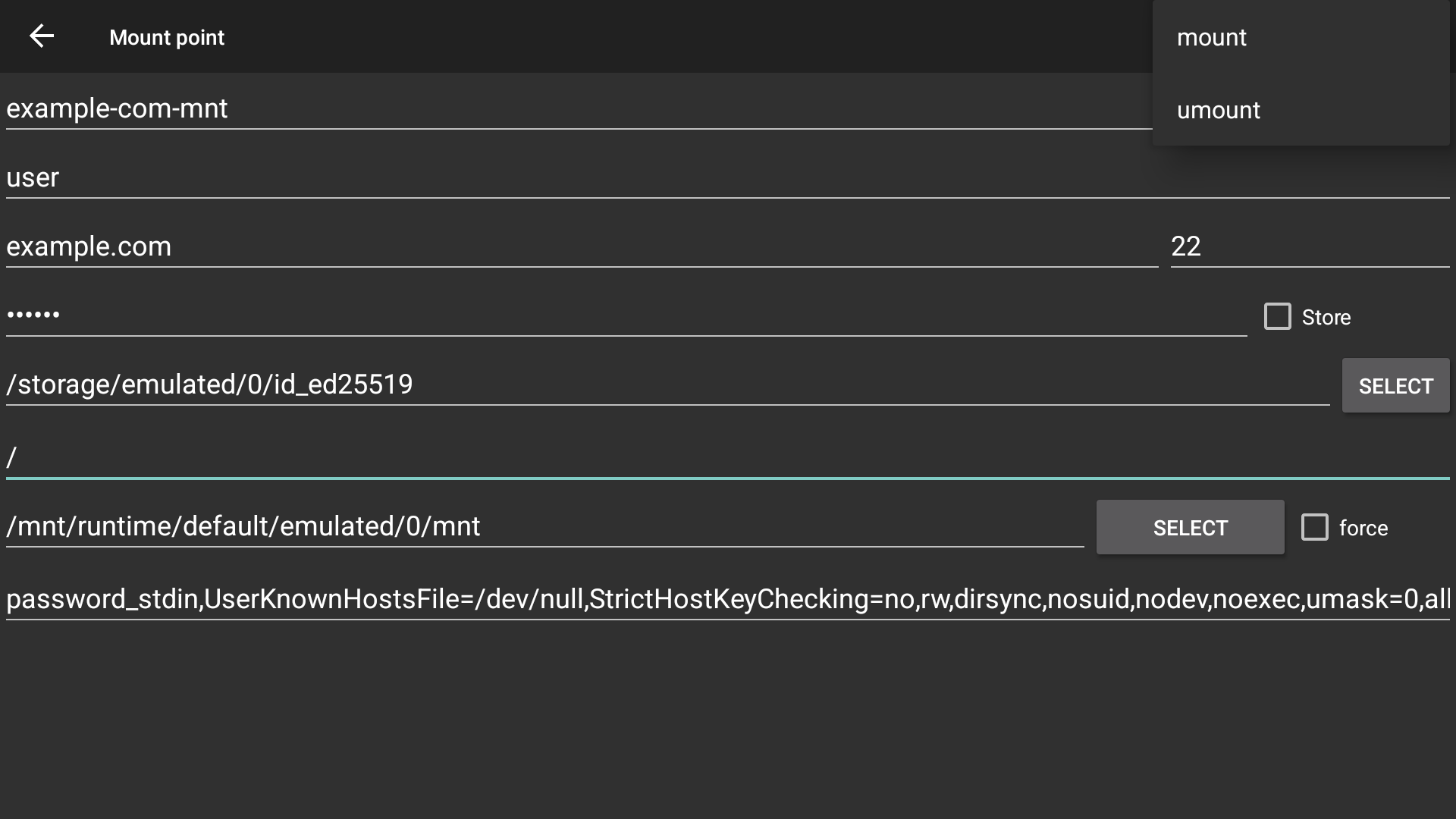1456x819 pixels.
Task: Enable the Store password checkbox
Action: (x=1277, y=316)
